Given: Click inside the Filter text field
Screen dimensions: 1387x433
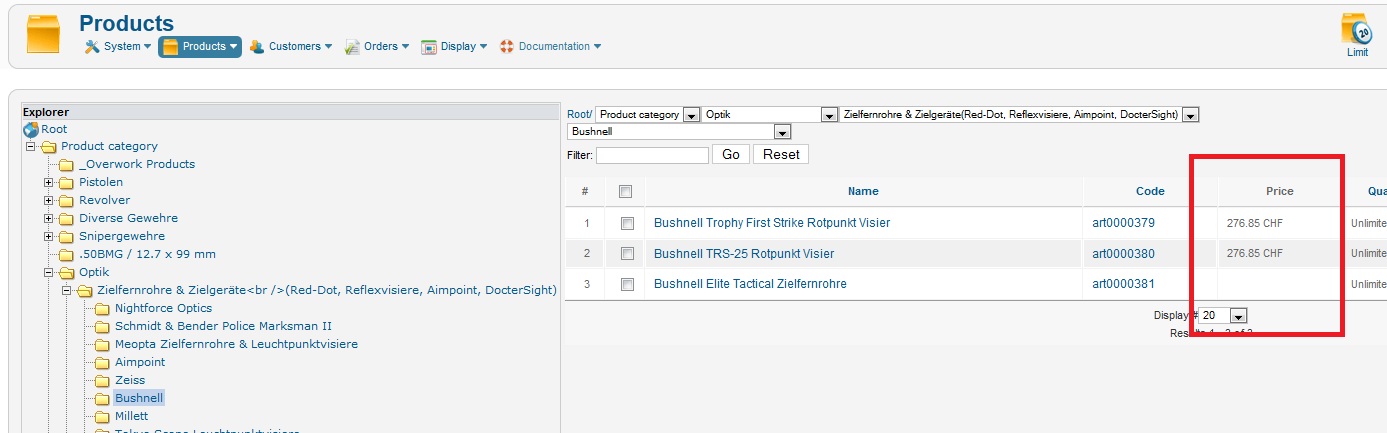Looking at the screenshot, I should [x=652, y=155].
